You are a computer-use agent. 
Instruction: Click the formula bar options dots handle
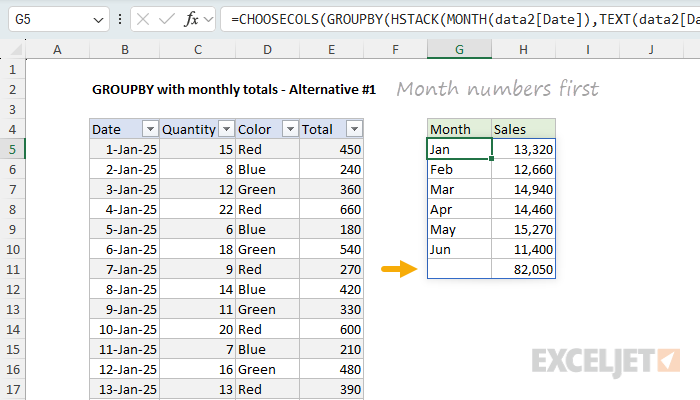[x=120, y=19]
